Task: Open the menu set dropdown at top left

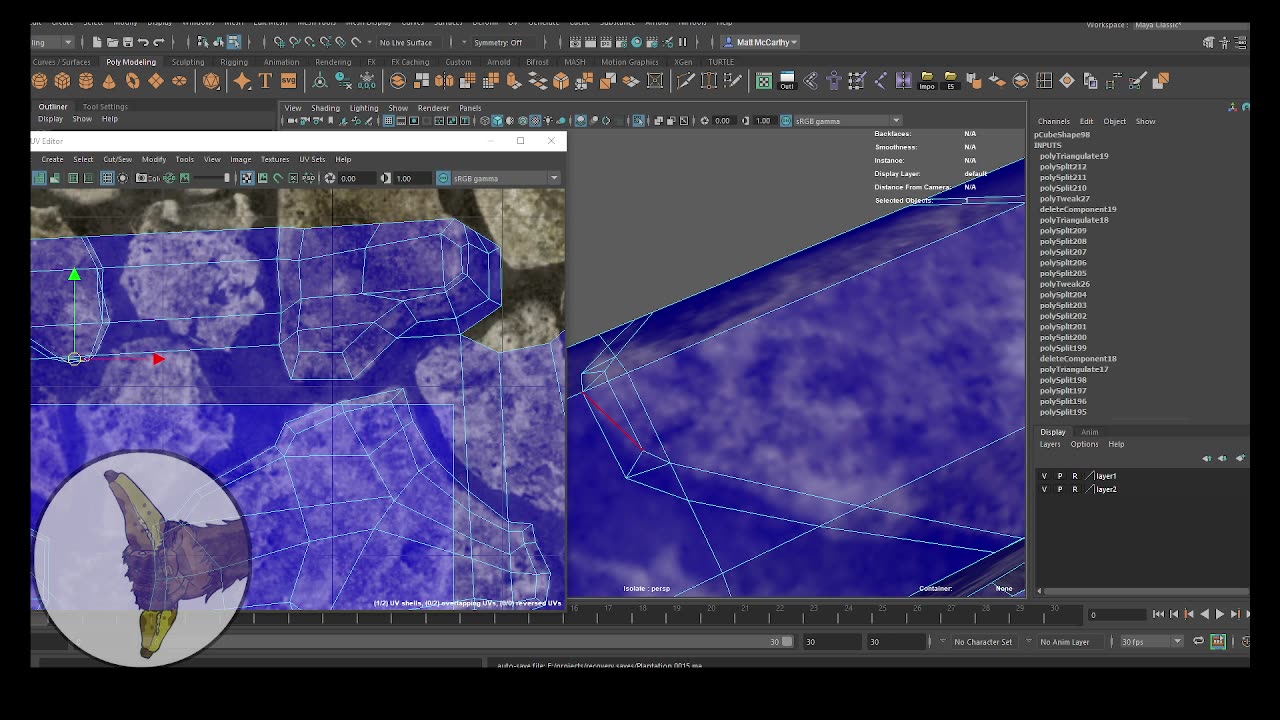Action: [52, 42]
